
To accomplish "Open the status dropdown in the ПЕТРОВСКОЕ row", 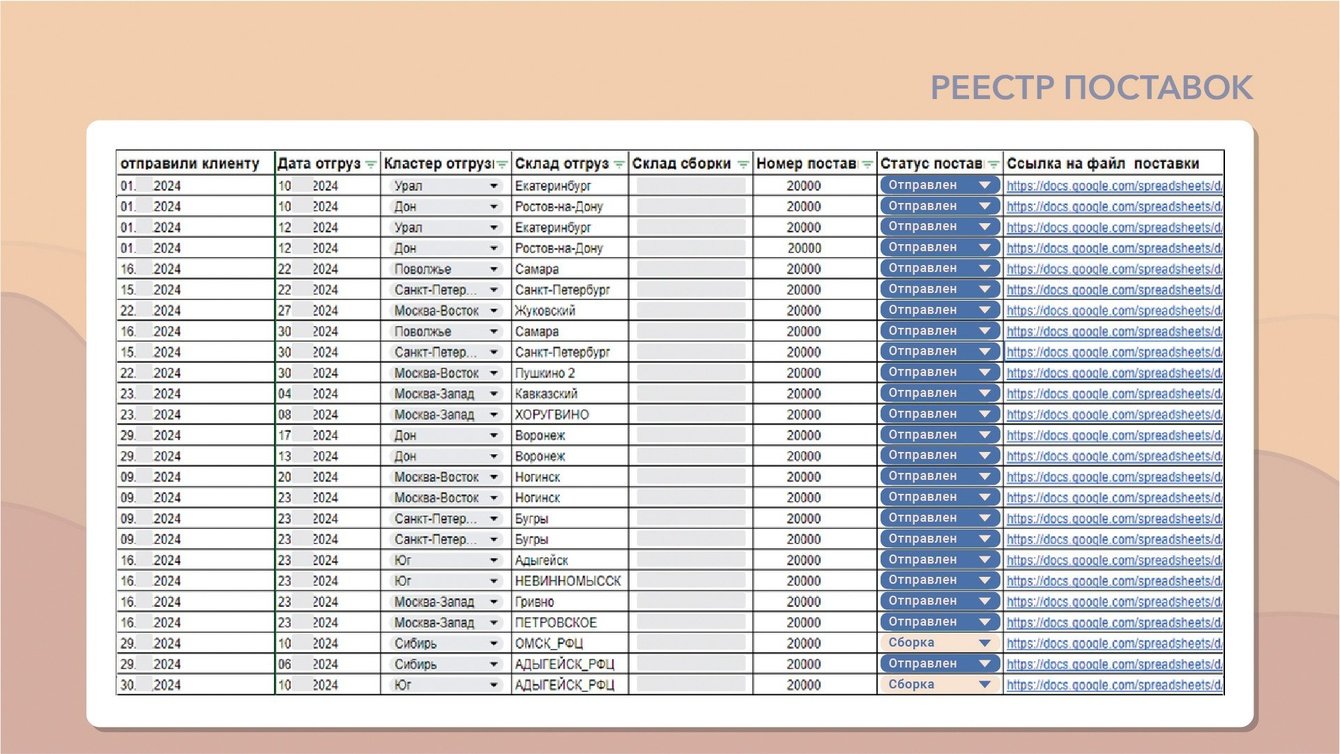I will pos(940,622).
